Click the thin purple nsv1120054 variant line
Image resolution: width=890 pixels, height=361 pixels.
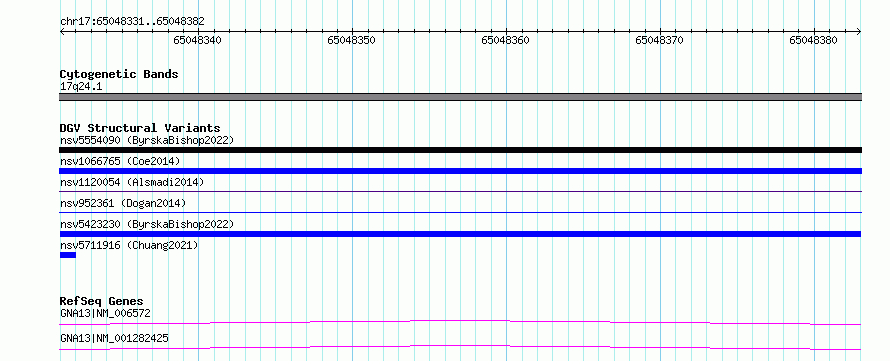pos(460,191)
